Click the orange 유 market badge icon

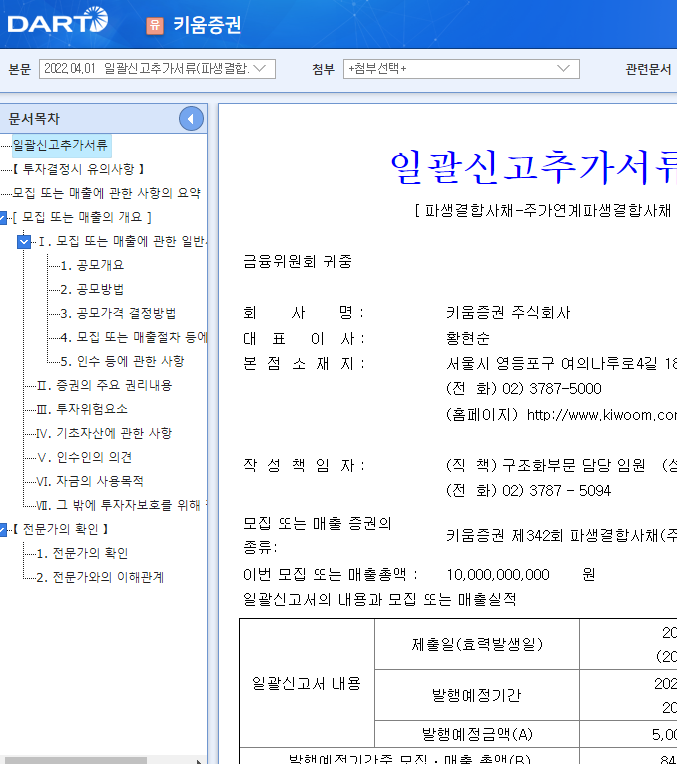coord(155,25)
